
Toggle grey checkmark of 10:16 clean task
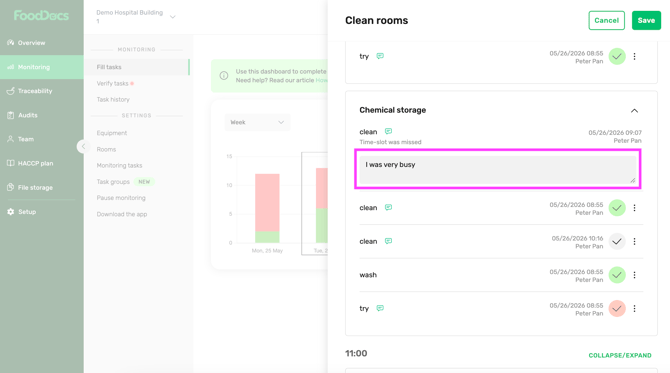617,241
